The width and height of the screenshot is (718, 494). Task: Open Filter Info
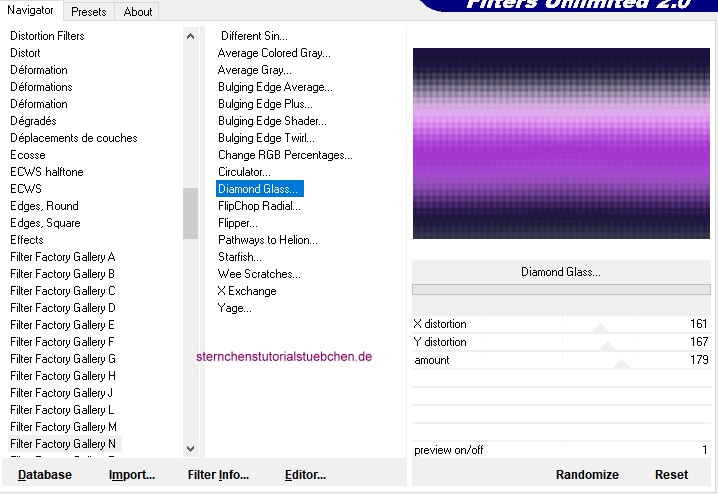pyautogui.click(x=218, y=475)
